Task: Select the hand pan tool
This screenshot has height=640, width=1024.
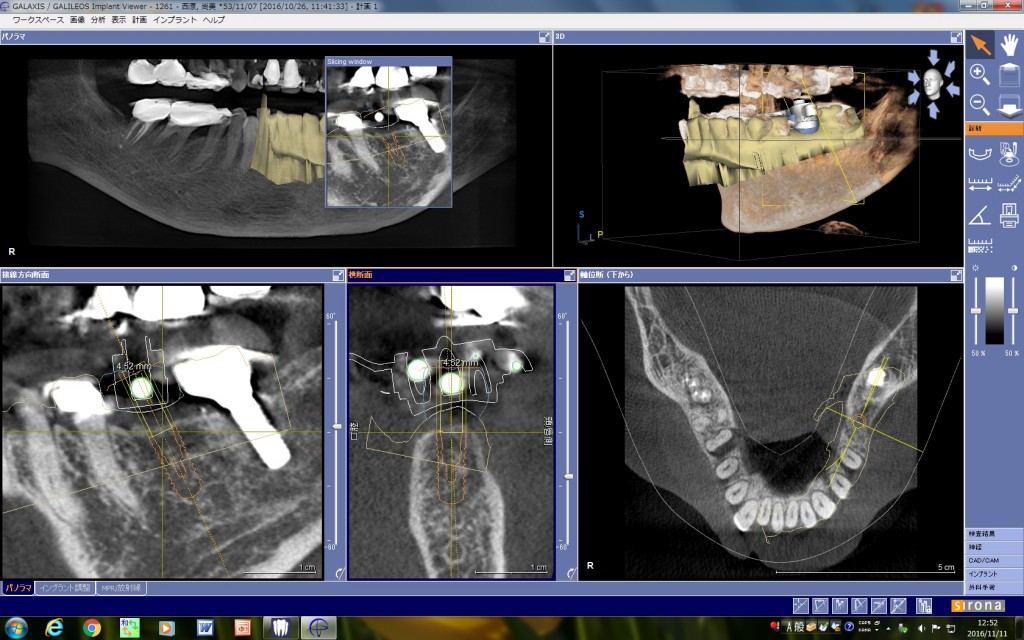Action: 1008,44
